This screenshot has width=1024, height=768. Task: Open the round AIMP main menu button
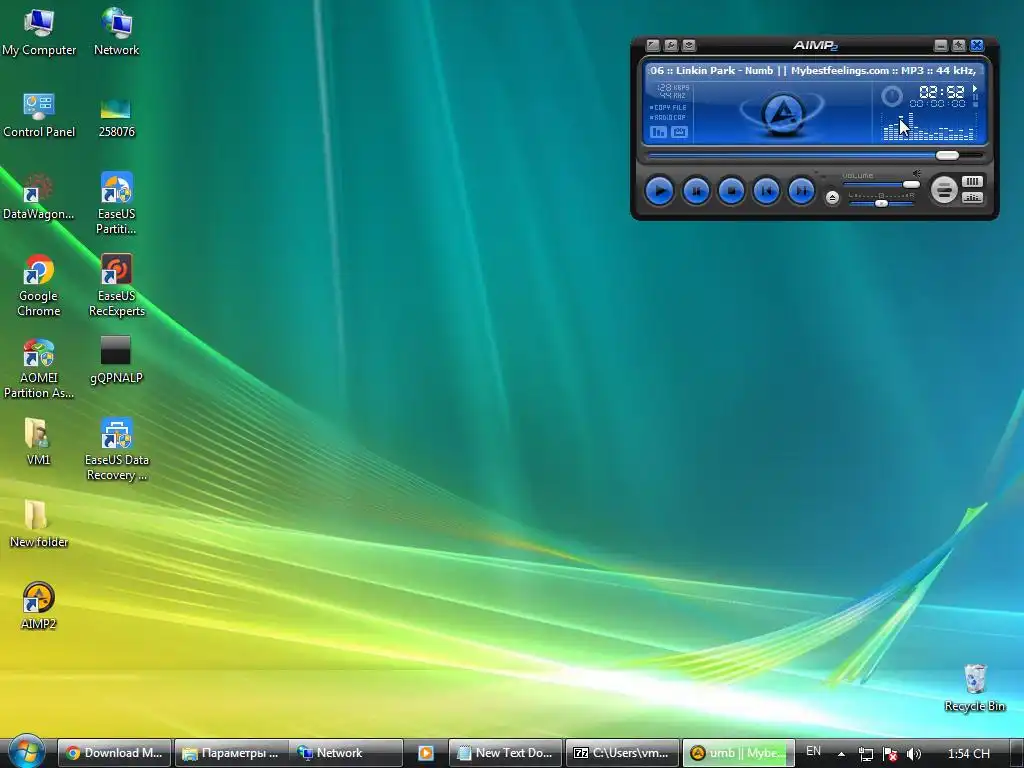click(x=944, y=190)
